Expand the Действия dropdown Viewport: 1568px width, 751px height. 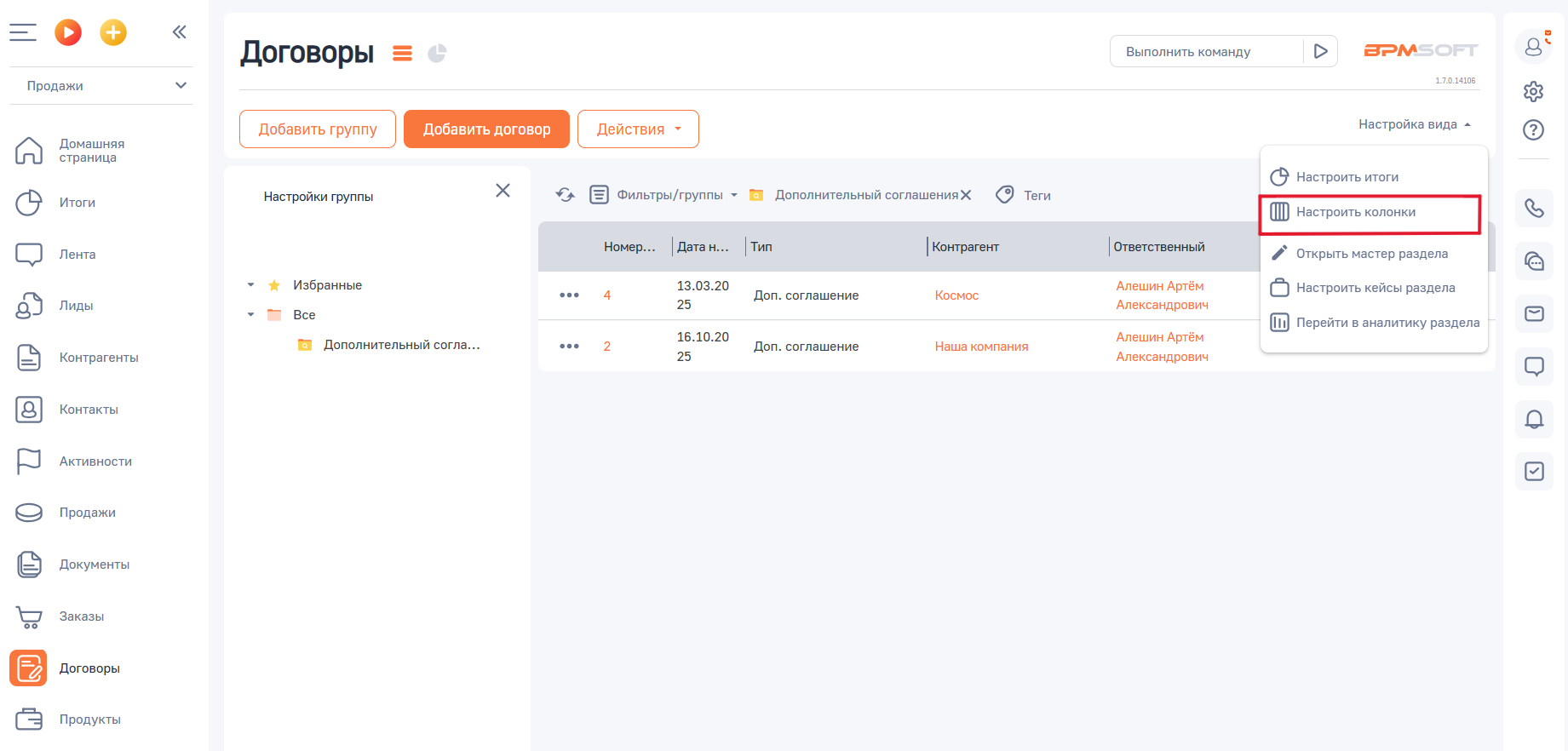pos(638,129)
